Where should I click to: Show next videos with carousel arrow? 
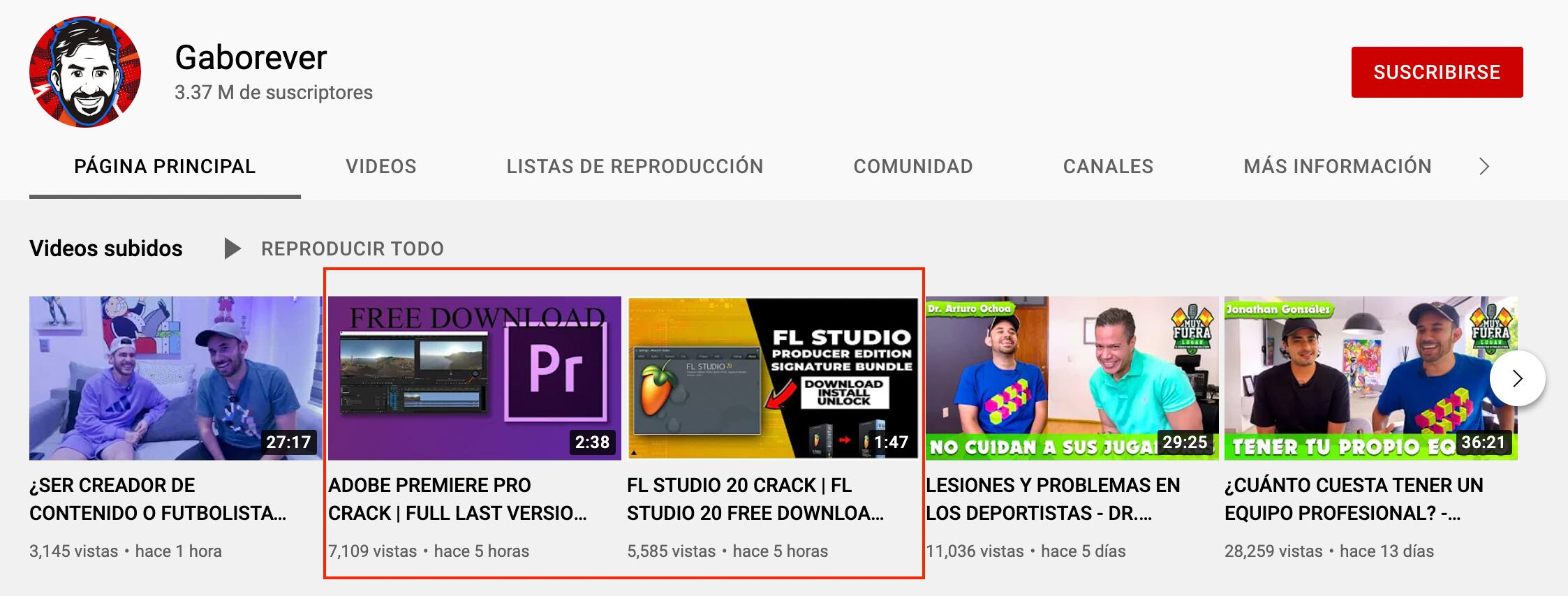[x=1516, y=378]
